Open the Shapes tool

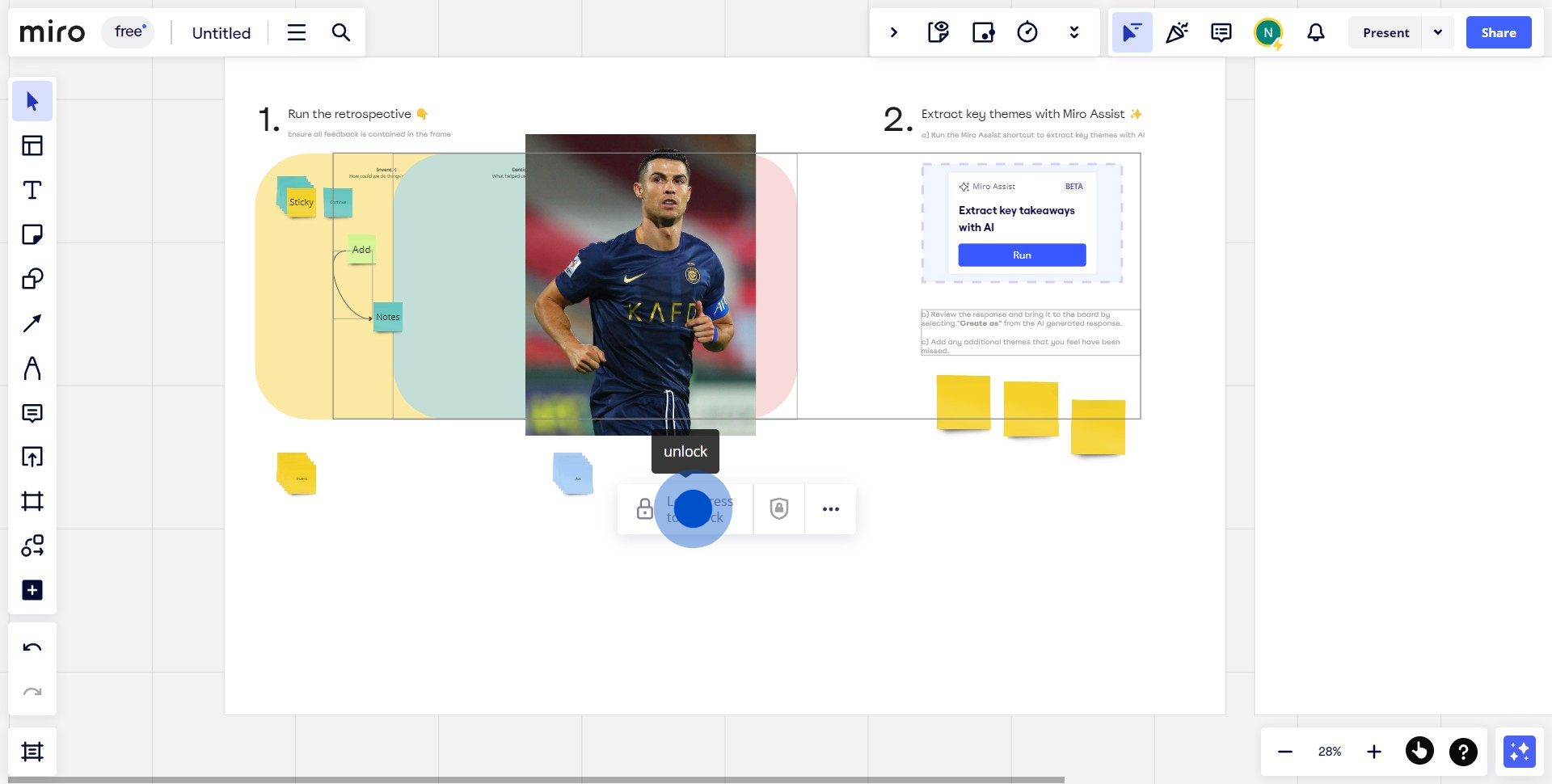pos(32,279)
